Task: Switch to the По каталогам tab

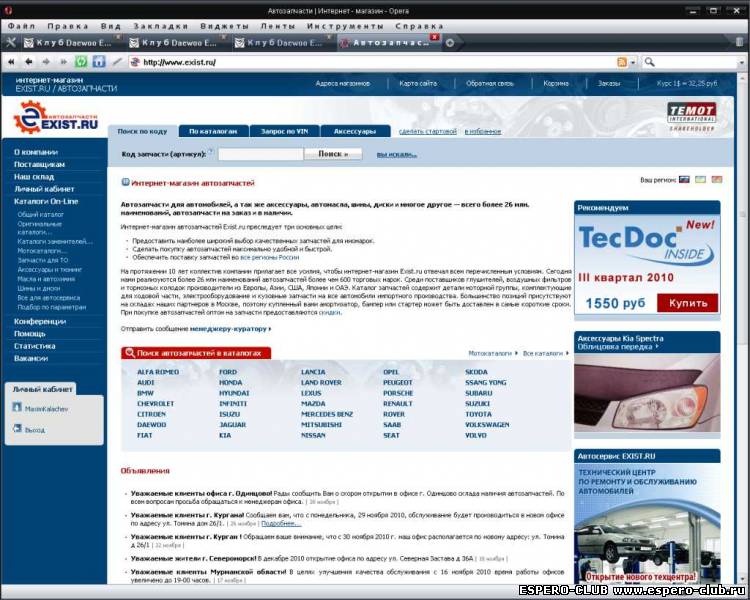Action: [x=213, y=131]
